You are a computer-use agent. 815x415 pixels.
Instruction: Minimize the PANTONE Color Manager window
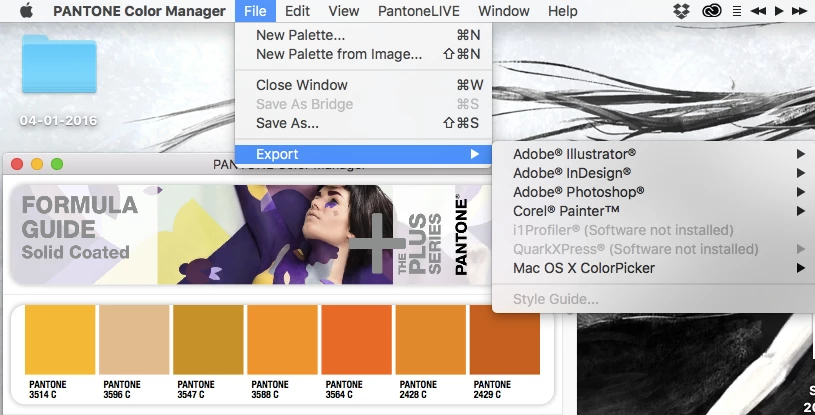tap(37, 164)
